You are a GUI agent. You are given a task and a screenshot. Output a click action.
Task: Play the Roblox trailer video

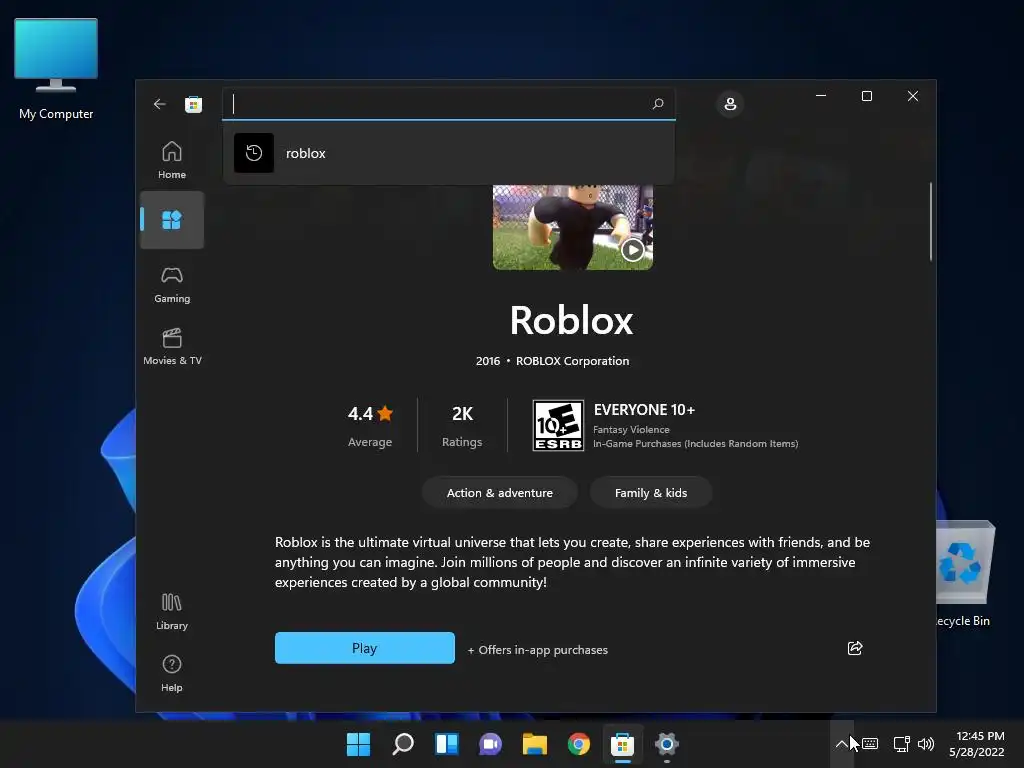[x=632, y=249]
